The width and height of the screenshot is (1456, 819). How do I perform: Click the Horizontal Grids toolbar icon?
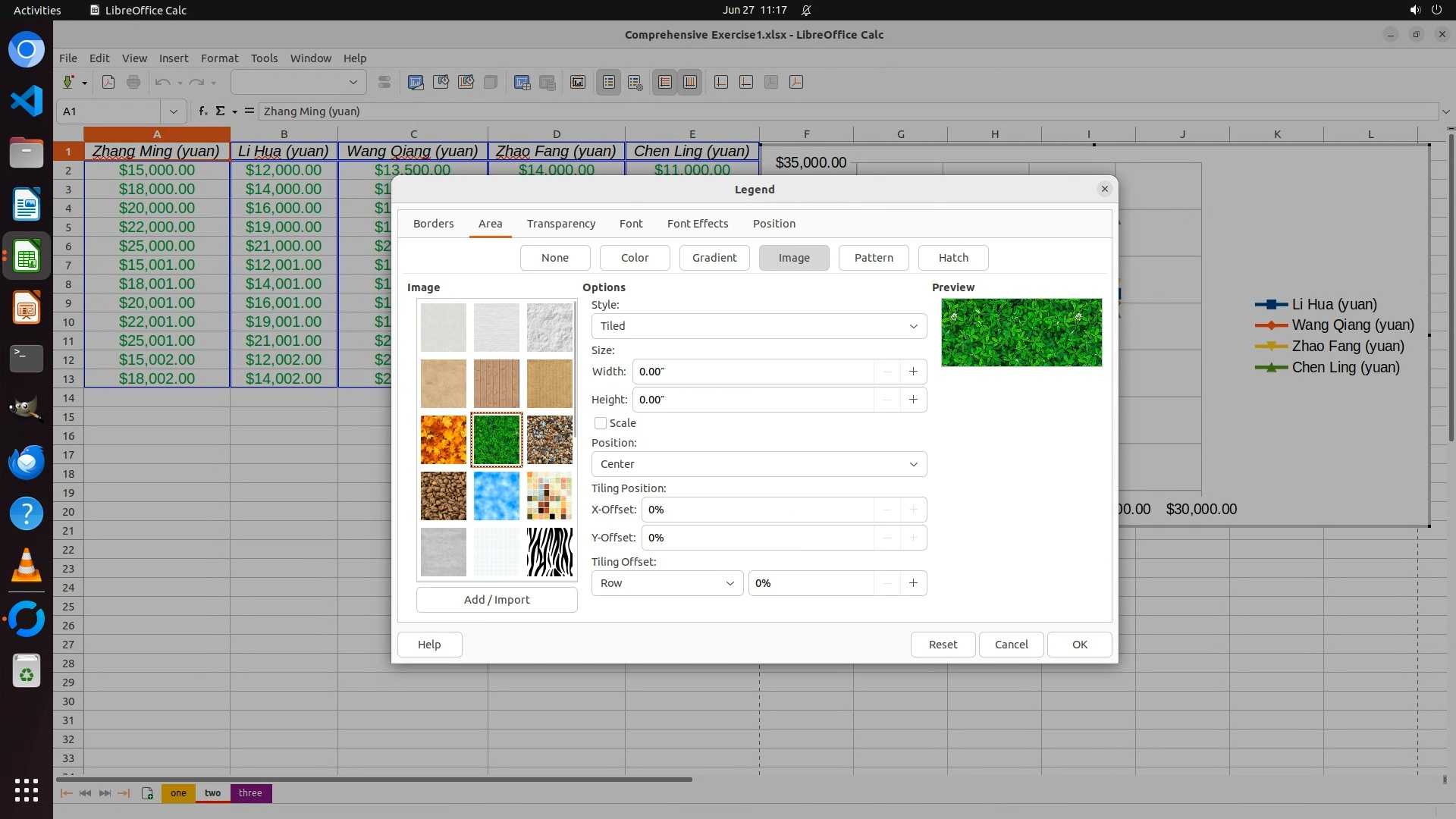665,83
